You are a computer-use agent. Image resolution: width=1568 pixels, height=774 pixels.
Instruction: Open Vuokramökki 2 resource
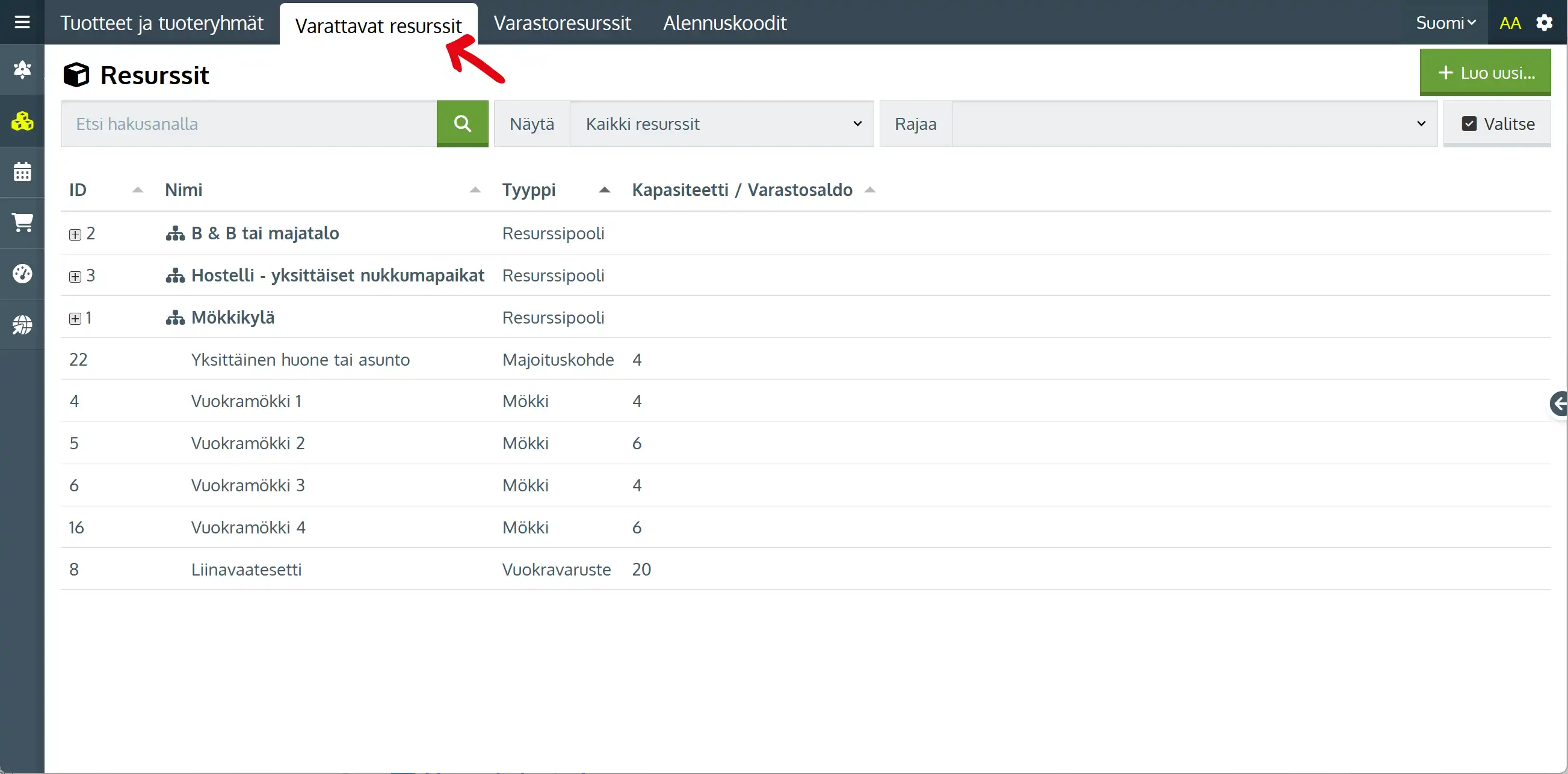(248, 444)
